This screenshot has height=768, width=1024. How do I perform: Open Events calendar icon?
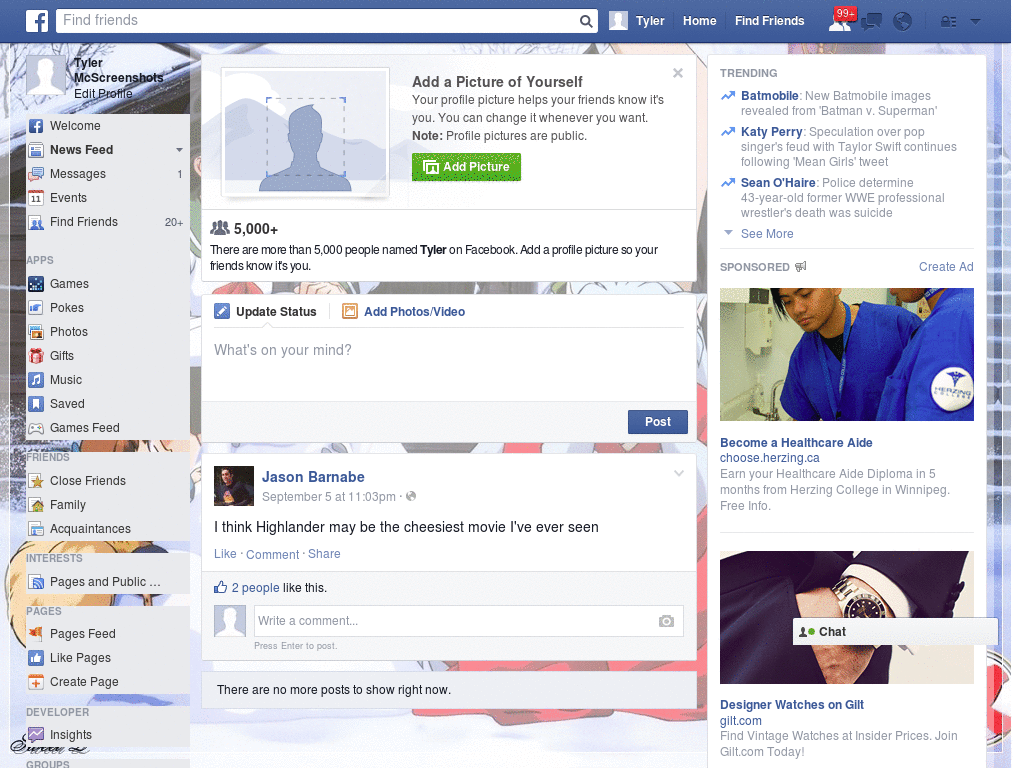(x=37, y=198)
